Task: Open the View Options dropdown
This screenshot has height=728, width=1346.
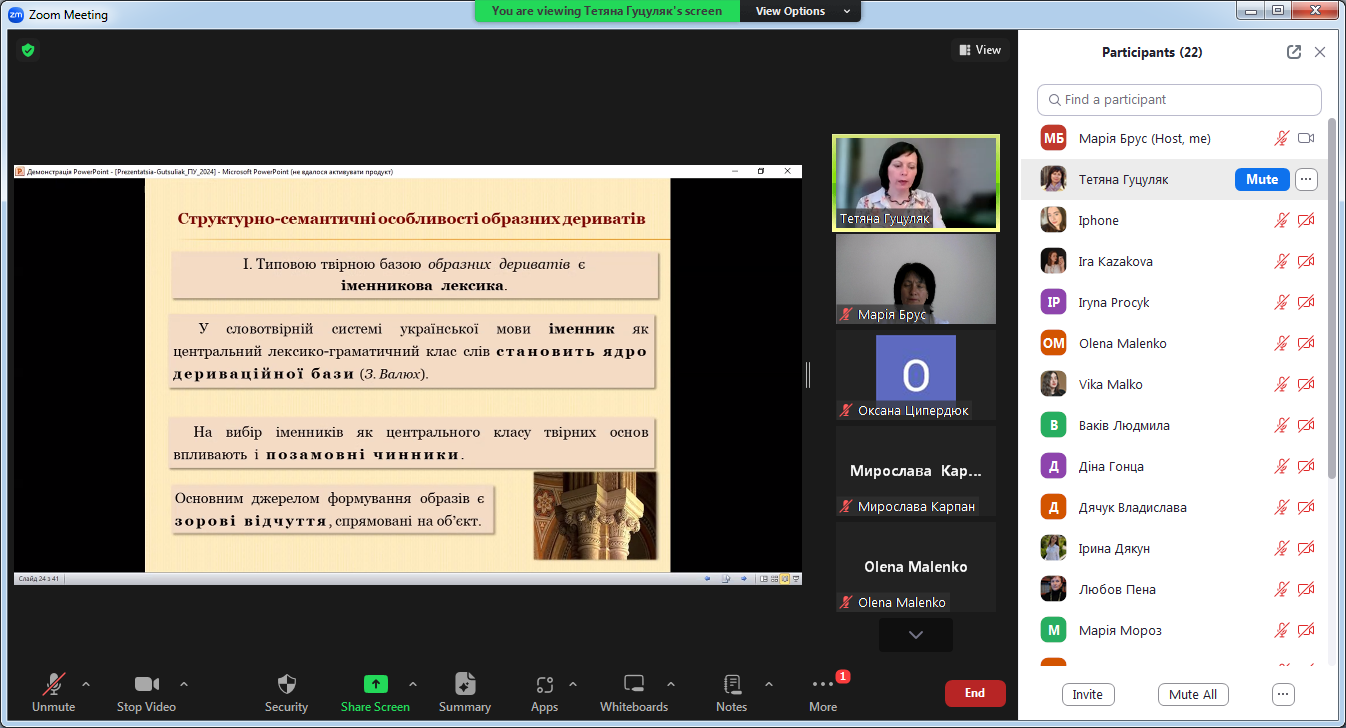Action: pyautogui.click(x=801, y=11)
